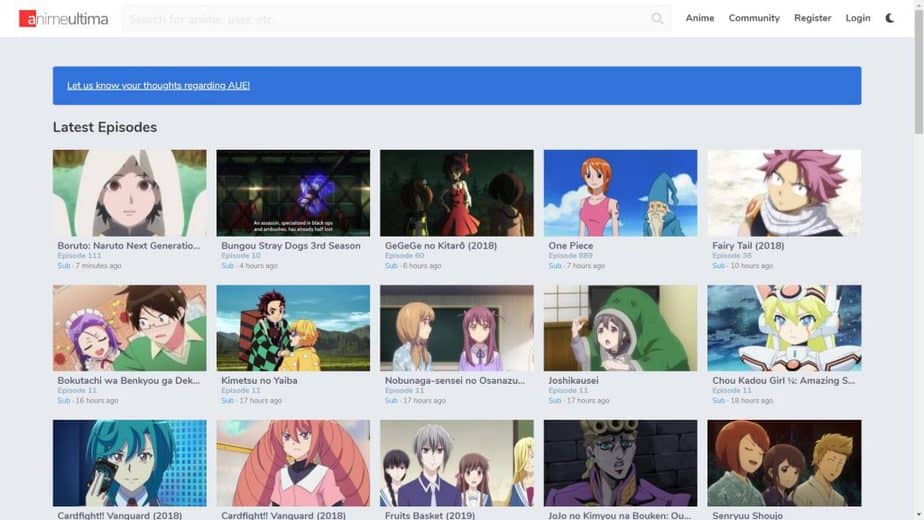924x520 pixels.
Task: Click the Chou Kadou Girl ⅙: Amazing S... title
Action: (783, 380)
